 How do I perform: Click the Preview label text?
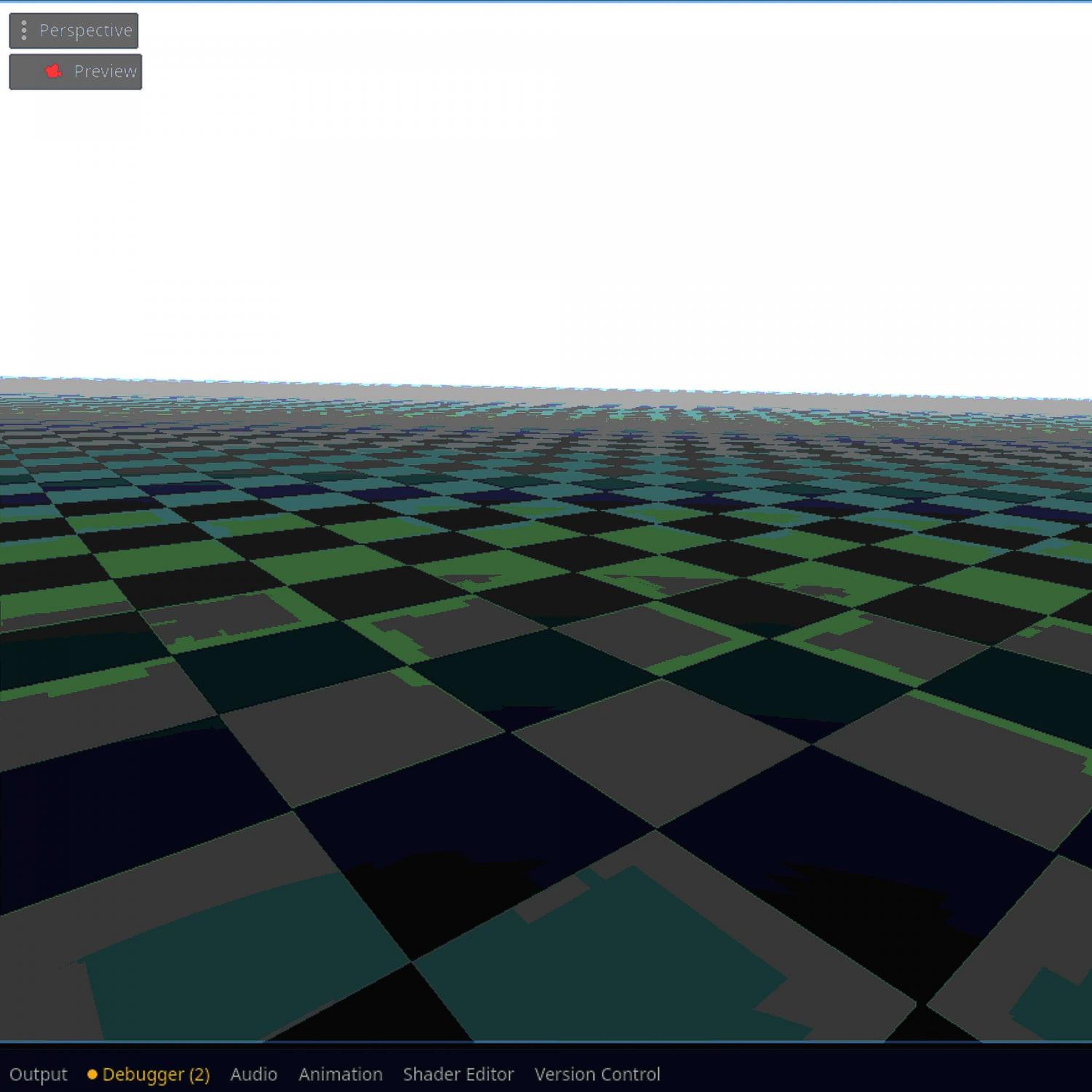pyautogui.click(x=105, y=72)
